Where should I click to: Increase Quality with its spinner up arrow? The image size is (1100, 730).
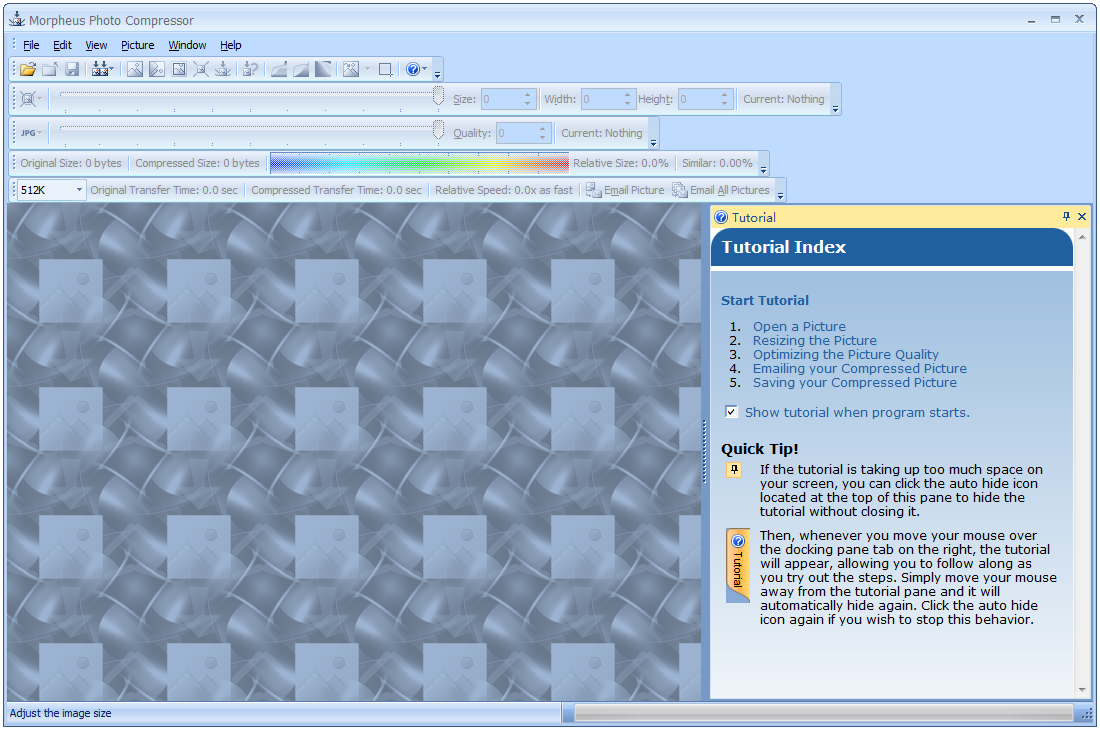tap(542, 128)
